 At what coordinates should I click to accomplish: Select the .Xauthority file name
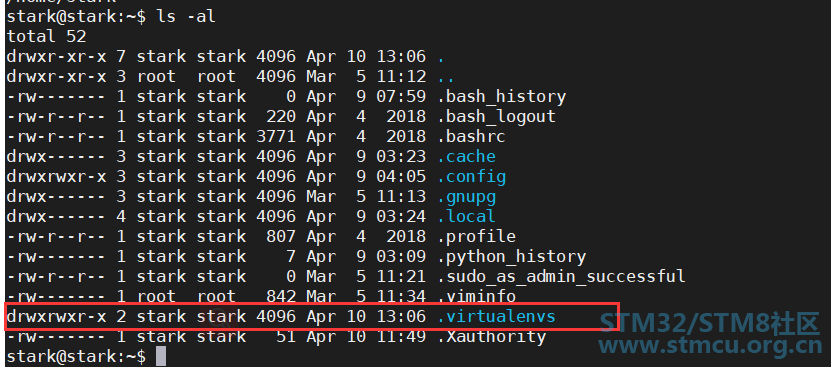[x=492, y=337]
